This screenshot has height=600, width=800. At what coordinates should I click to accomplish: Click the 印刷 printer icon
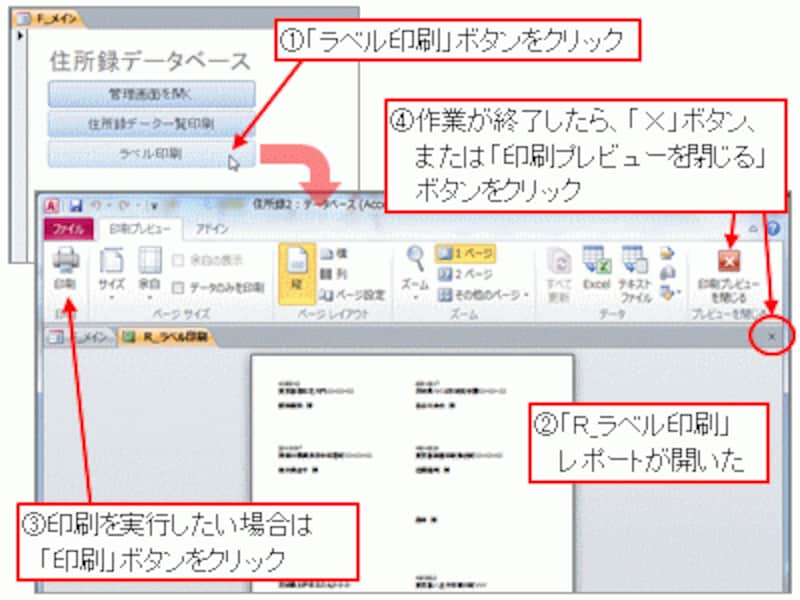point(66,269)
